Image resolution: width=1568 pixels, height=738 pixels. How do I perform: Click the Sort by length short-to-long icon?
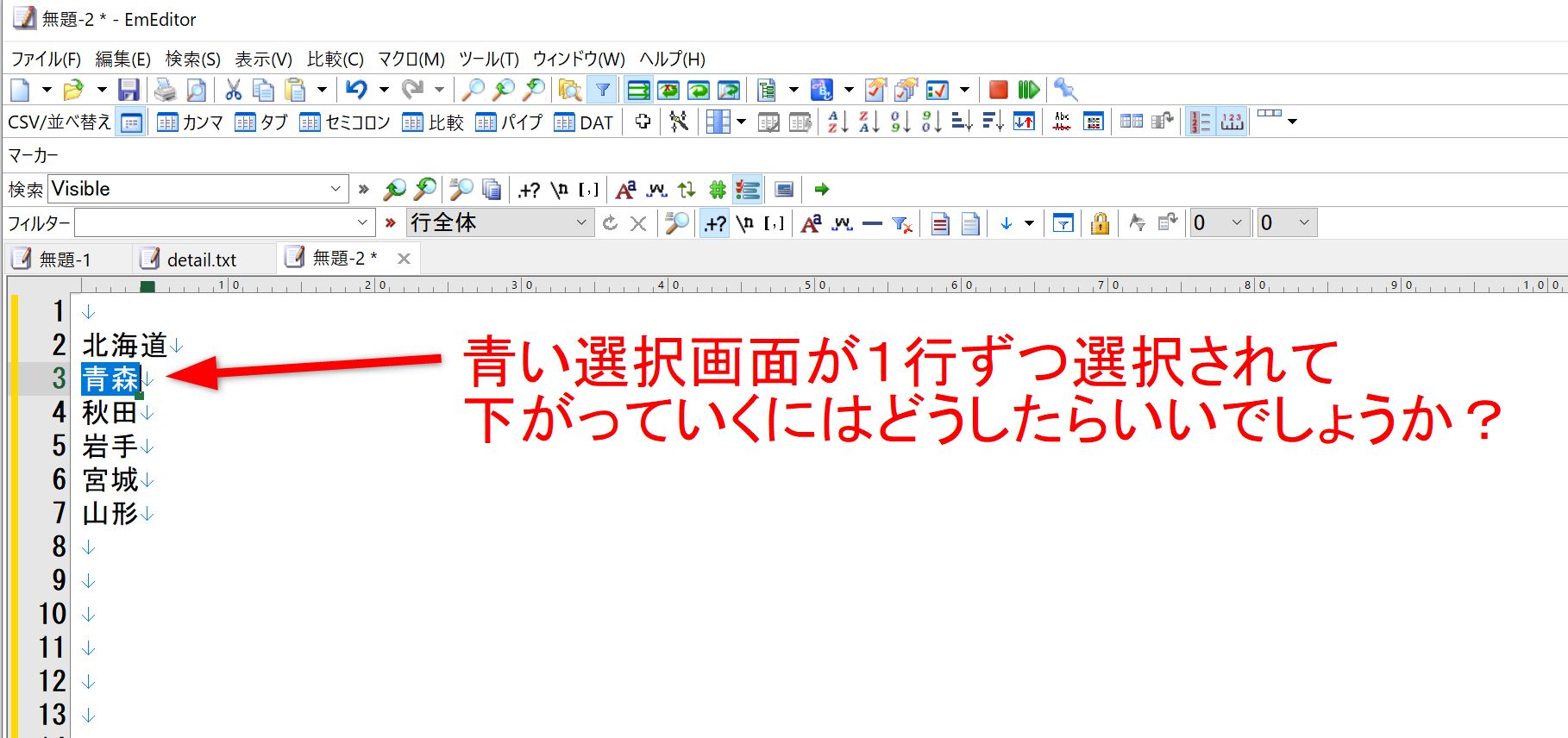pyautogui.click(x=962, y=122)
